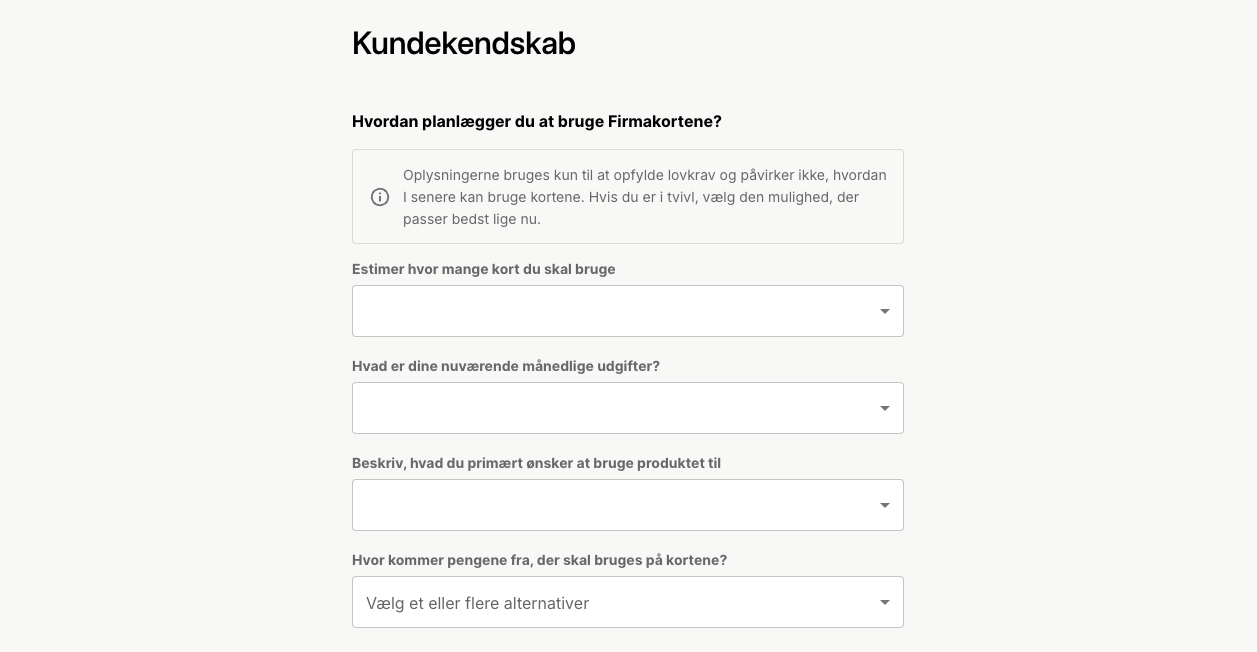Click the 'I senere kan bruge kortene' text line
This screenshot has height=652, width=1257.
630,197
